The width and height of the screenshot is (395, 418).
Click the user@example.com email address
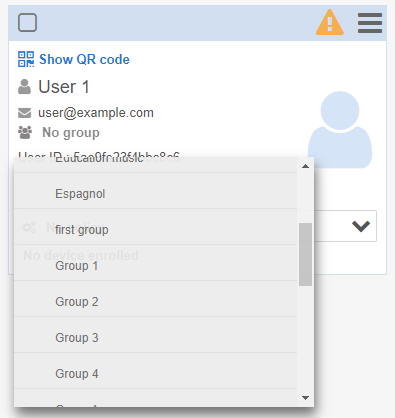pyautogui.click(x=96, y=113)
